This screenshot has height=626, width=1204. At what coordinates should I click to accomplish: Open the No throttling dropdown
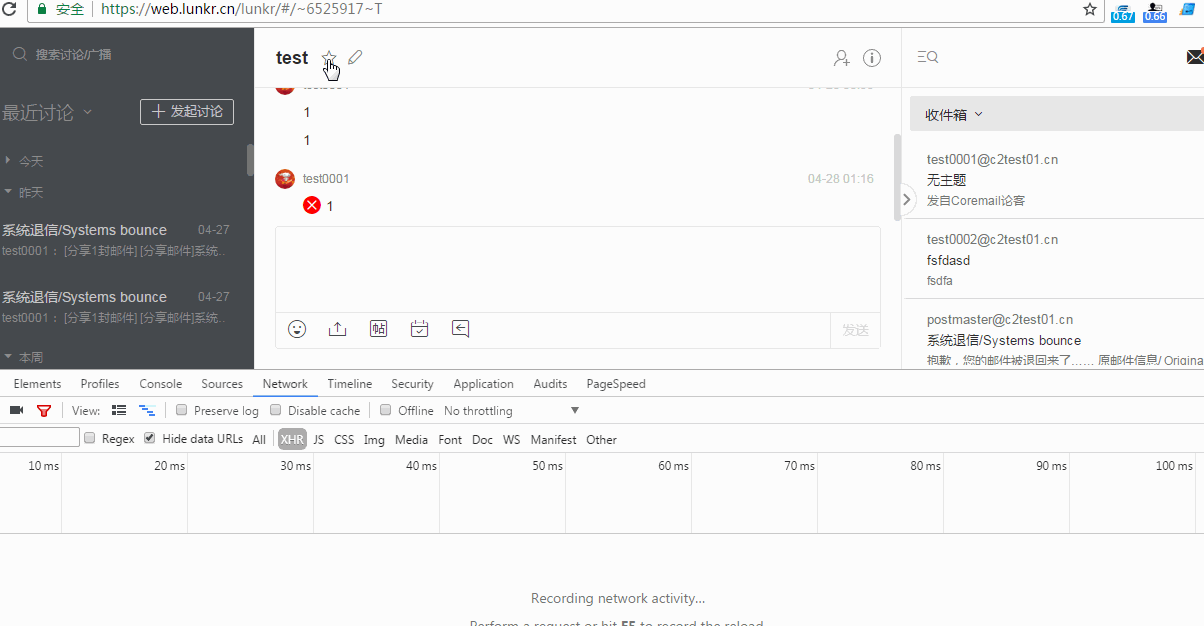click(x=511, y=411)
